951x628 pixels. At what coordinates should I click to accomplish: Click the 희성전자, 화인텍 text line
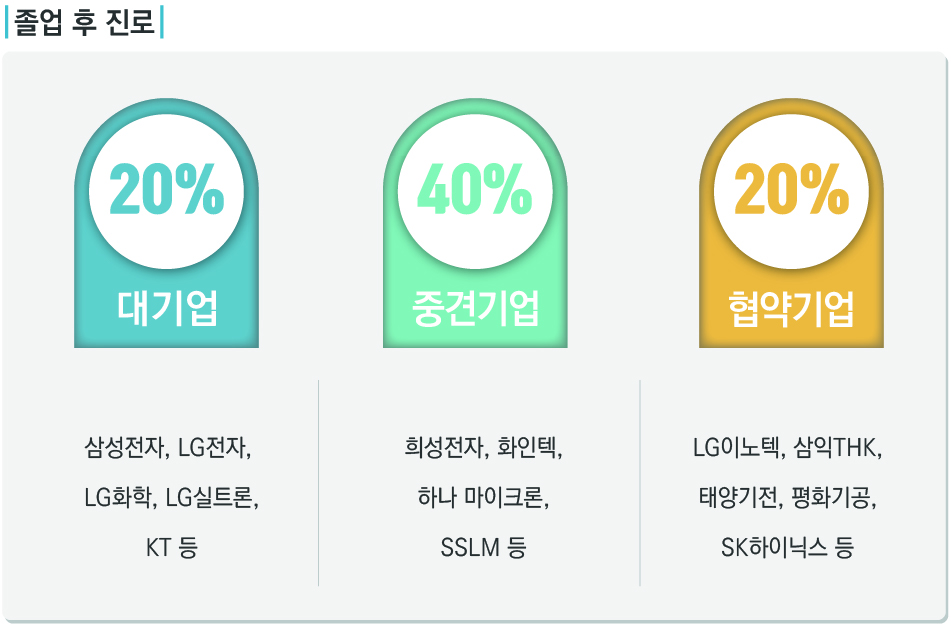(x=483, y=448)
